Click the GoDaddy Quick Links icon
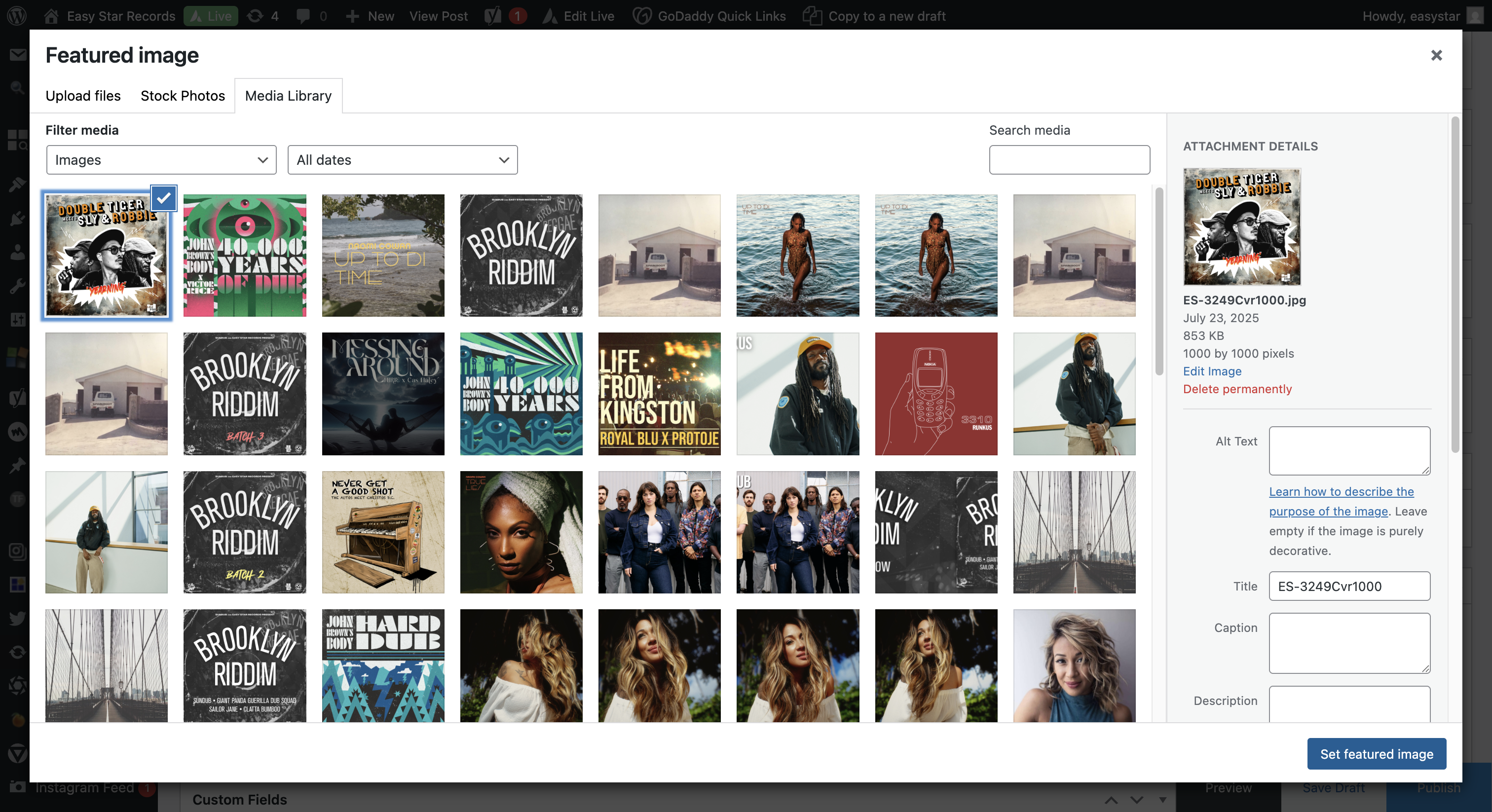Image resolution: width=1492 pixels, height=812 pixels. pyautogui.click(x=642, y=16)
